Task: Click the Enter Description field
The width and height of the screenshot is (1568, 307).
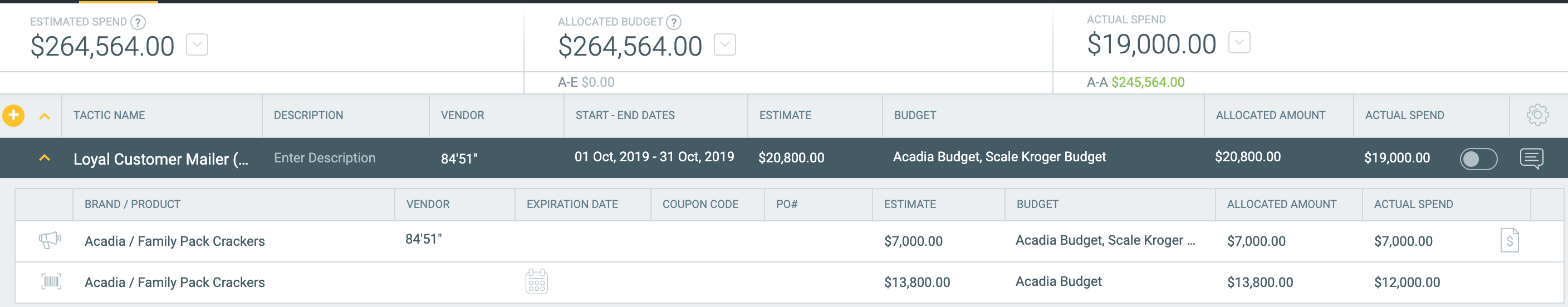Action: point(325,158)
